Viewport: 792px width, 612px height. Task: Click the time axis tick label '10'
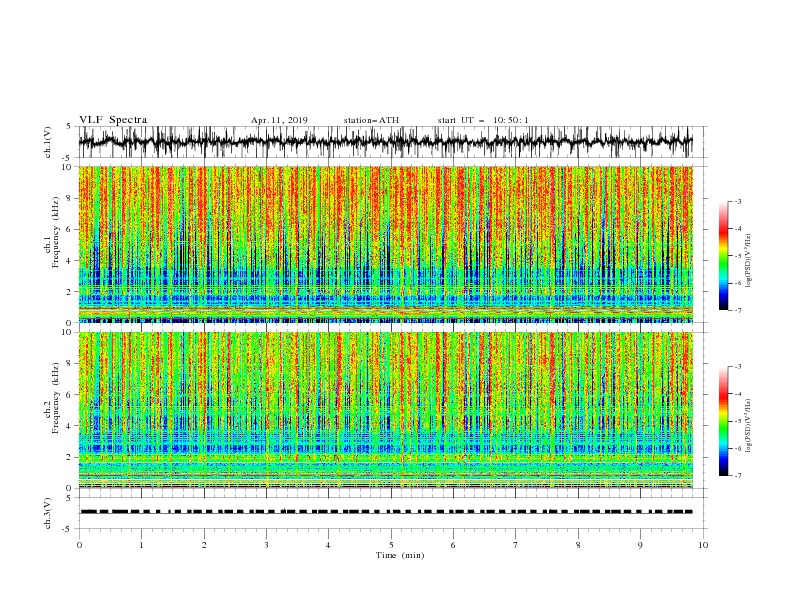click(703, 545)
